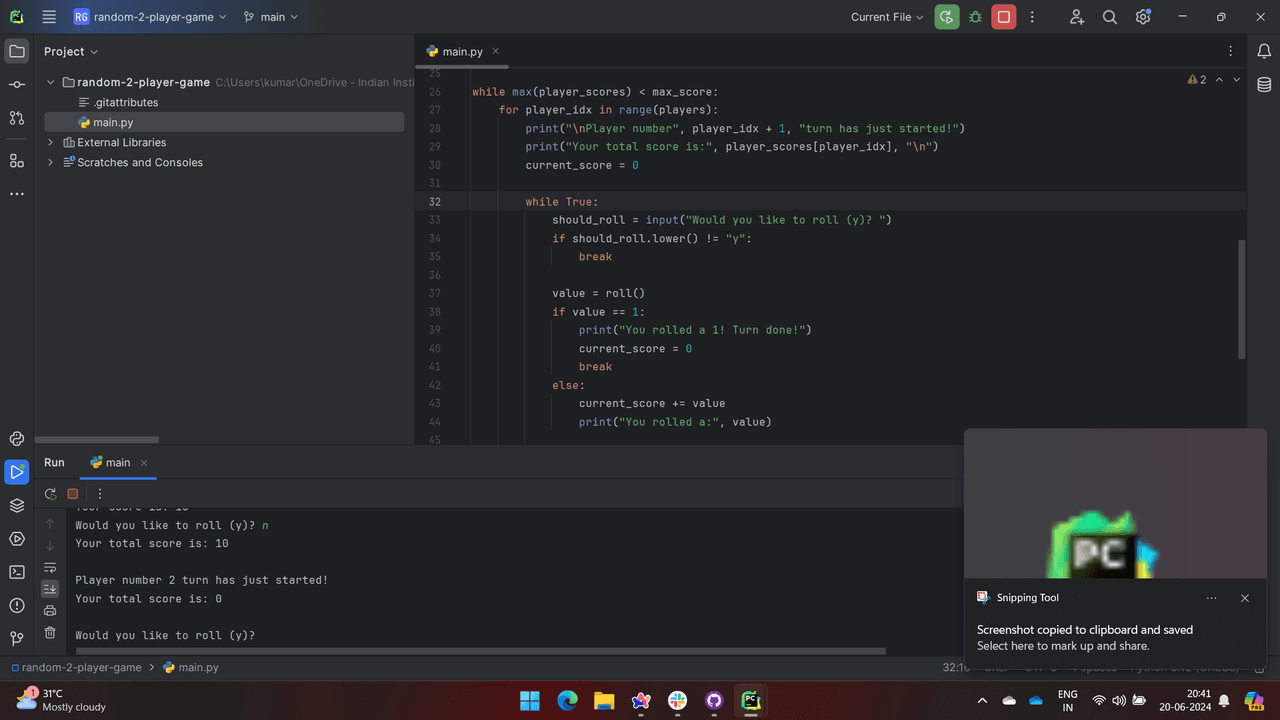Select the main.py editor tab
The image size is (1280, 720).
pos(462,51)
